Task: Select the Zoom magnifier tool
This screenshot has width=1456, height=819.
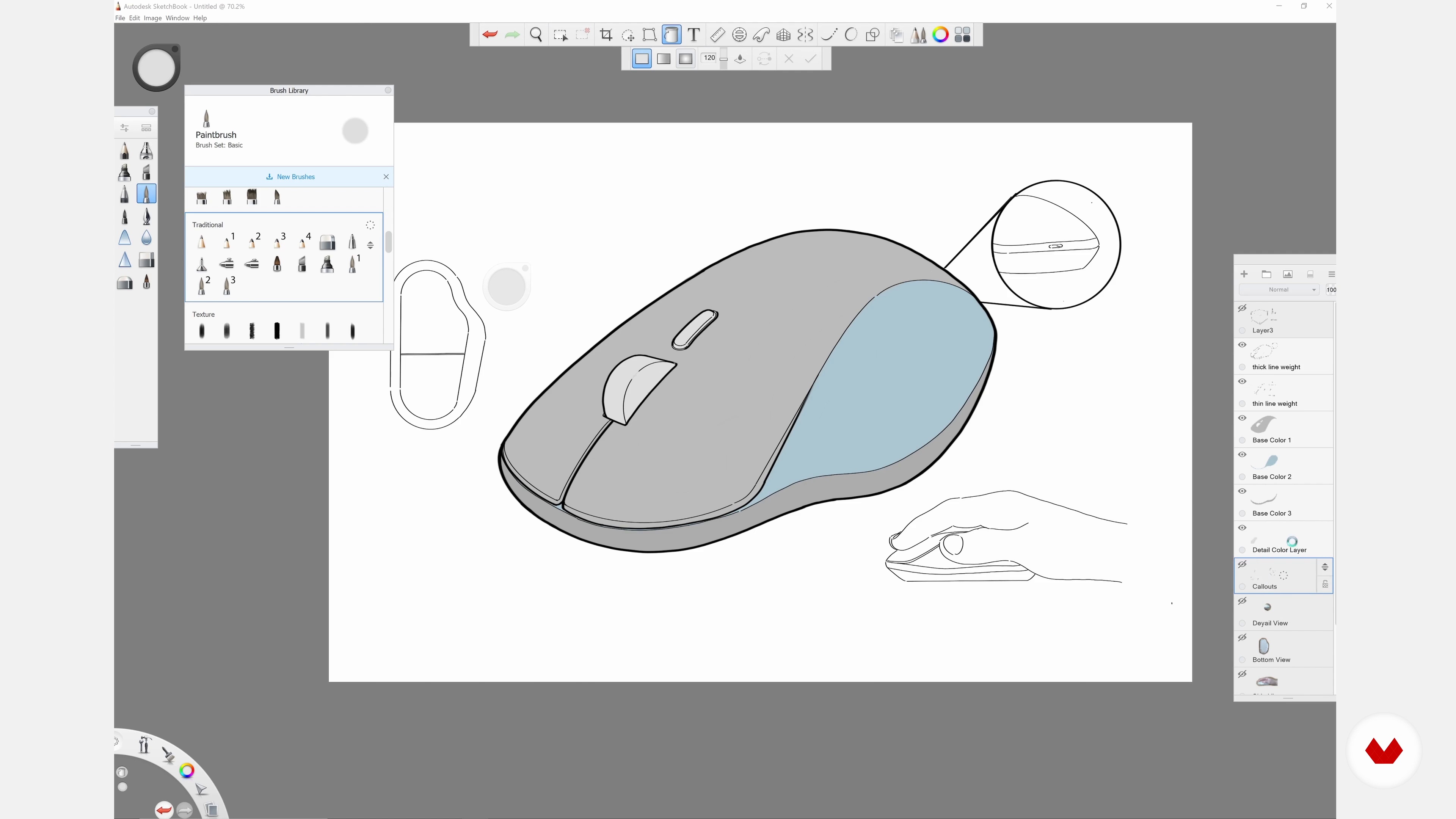Action: pos(536,35)
